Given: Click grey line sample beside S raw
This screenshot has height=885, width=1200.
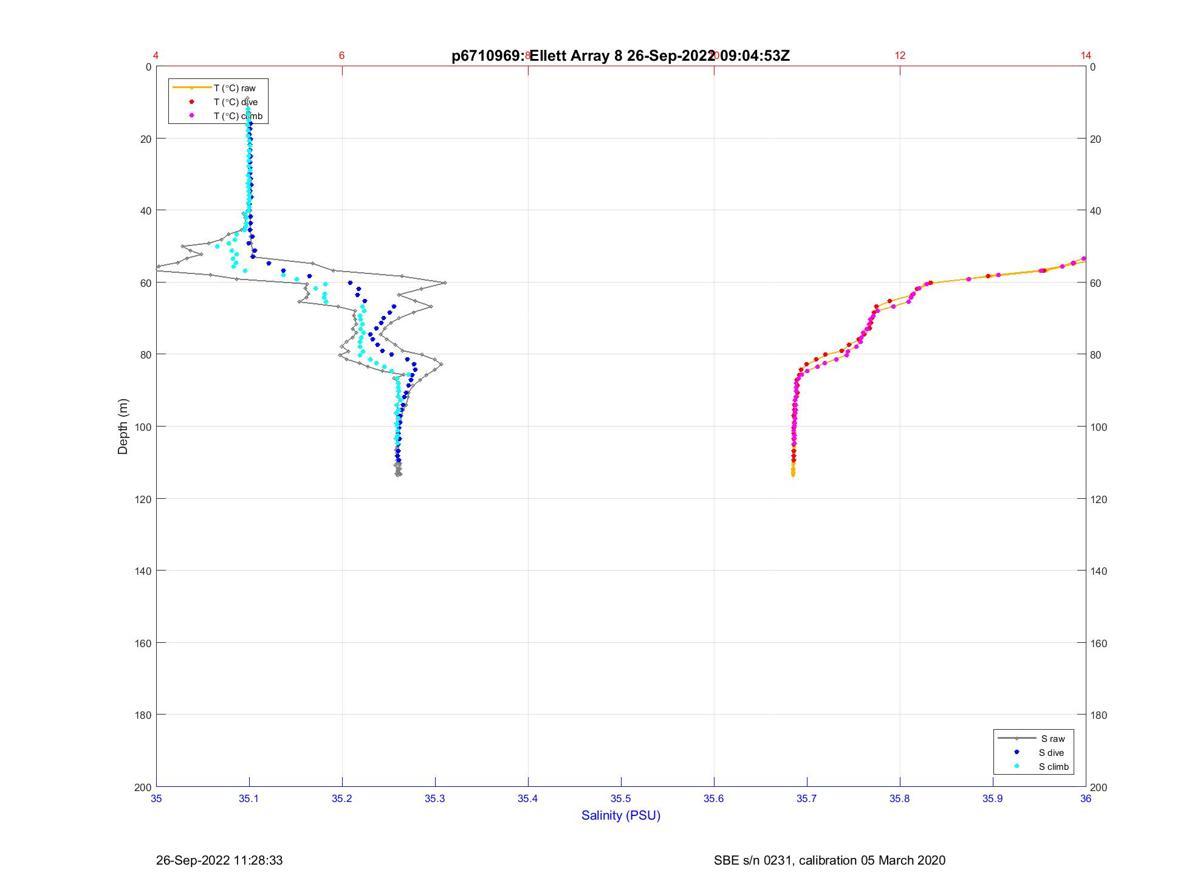Looking at the screenshot, I should (x=1017, y=738).
